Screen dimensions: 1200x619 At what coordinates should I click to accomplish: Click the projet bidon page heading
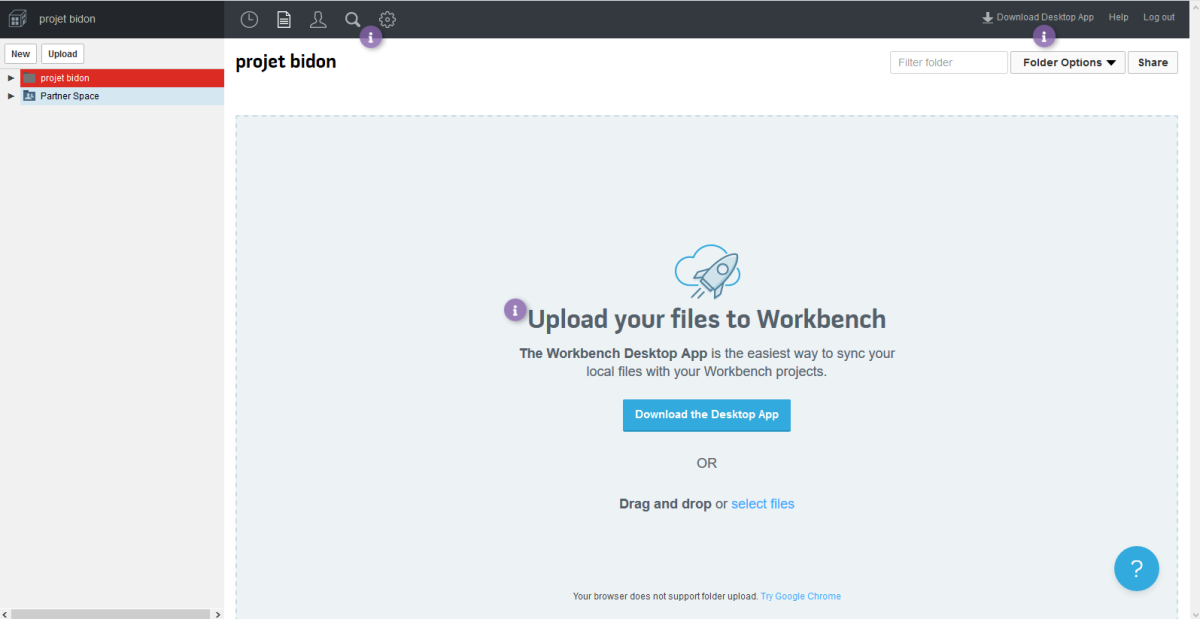pos(286,62)
